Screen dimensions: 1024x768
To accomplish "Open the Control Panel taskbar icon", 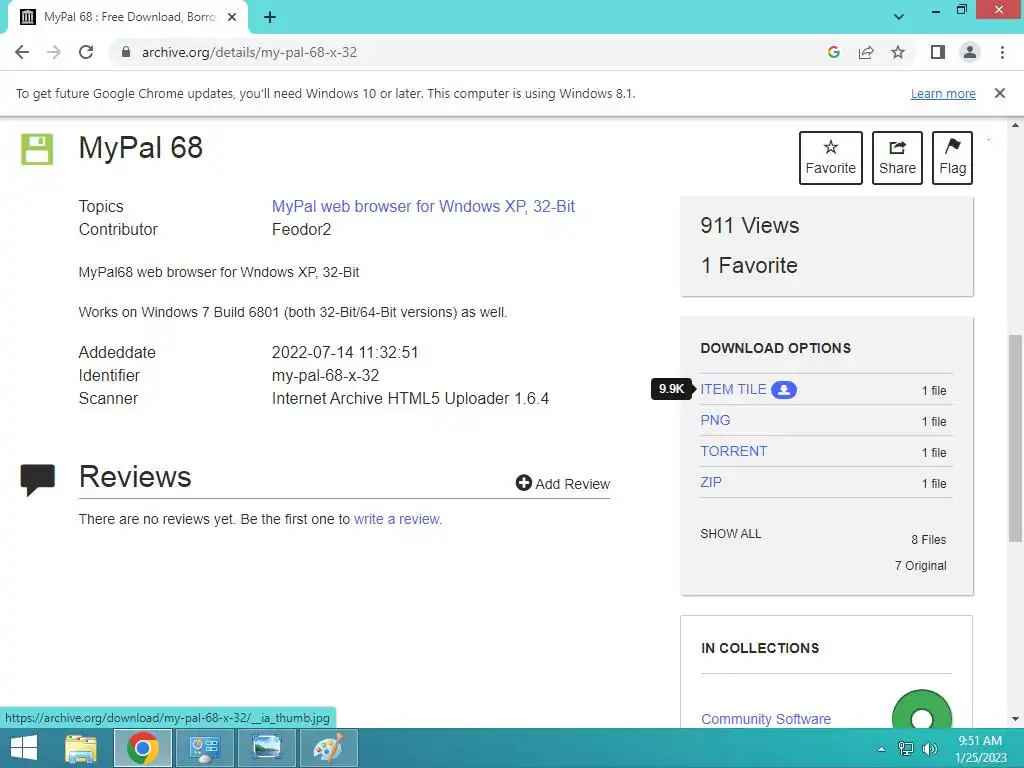I will 204,748.
